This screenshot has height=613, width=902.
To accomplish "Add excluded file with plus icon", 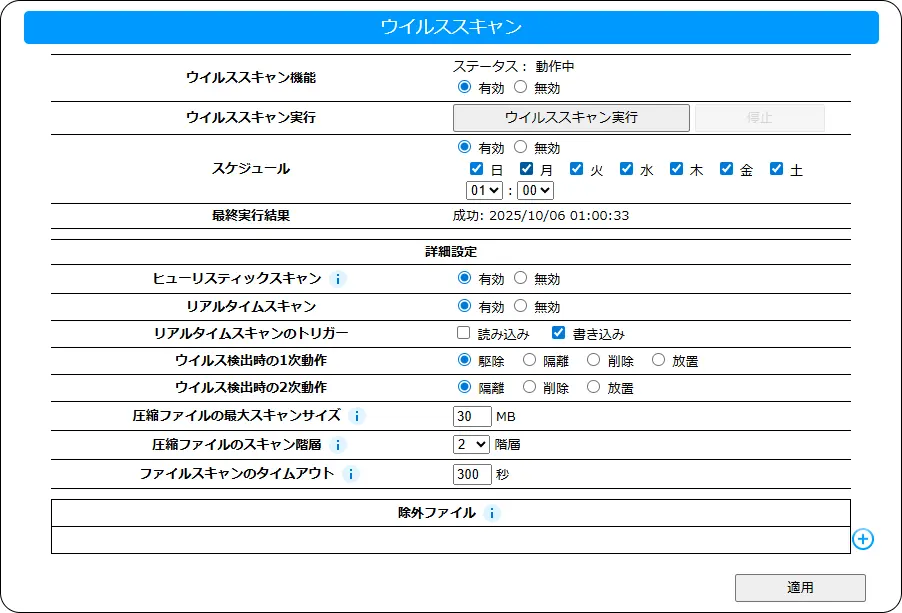I will (x=863, y=539).
